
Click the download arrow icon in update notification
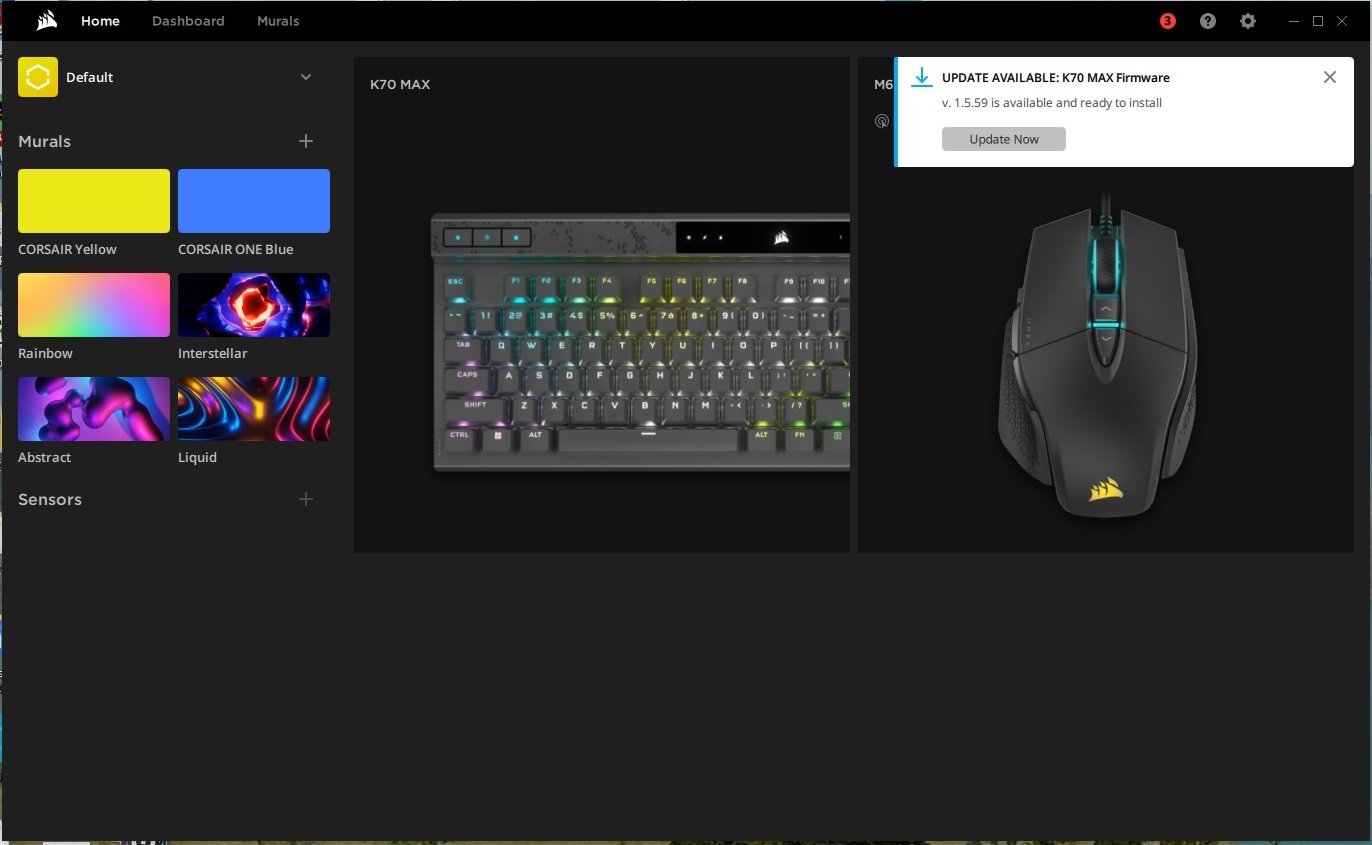(922, 78)
